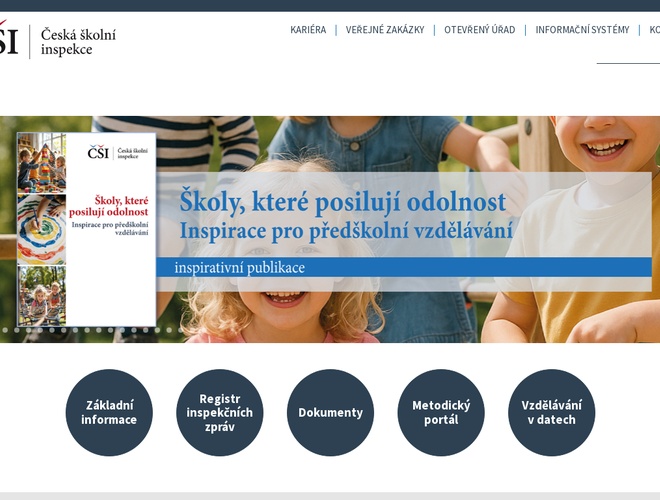
Task: Select Otevřený úřad from the top navigation
Action: tap(479, 30)
